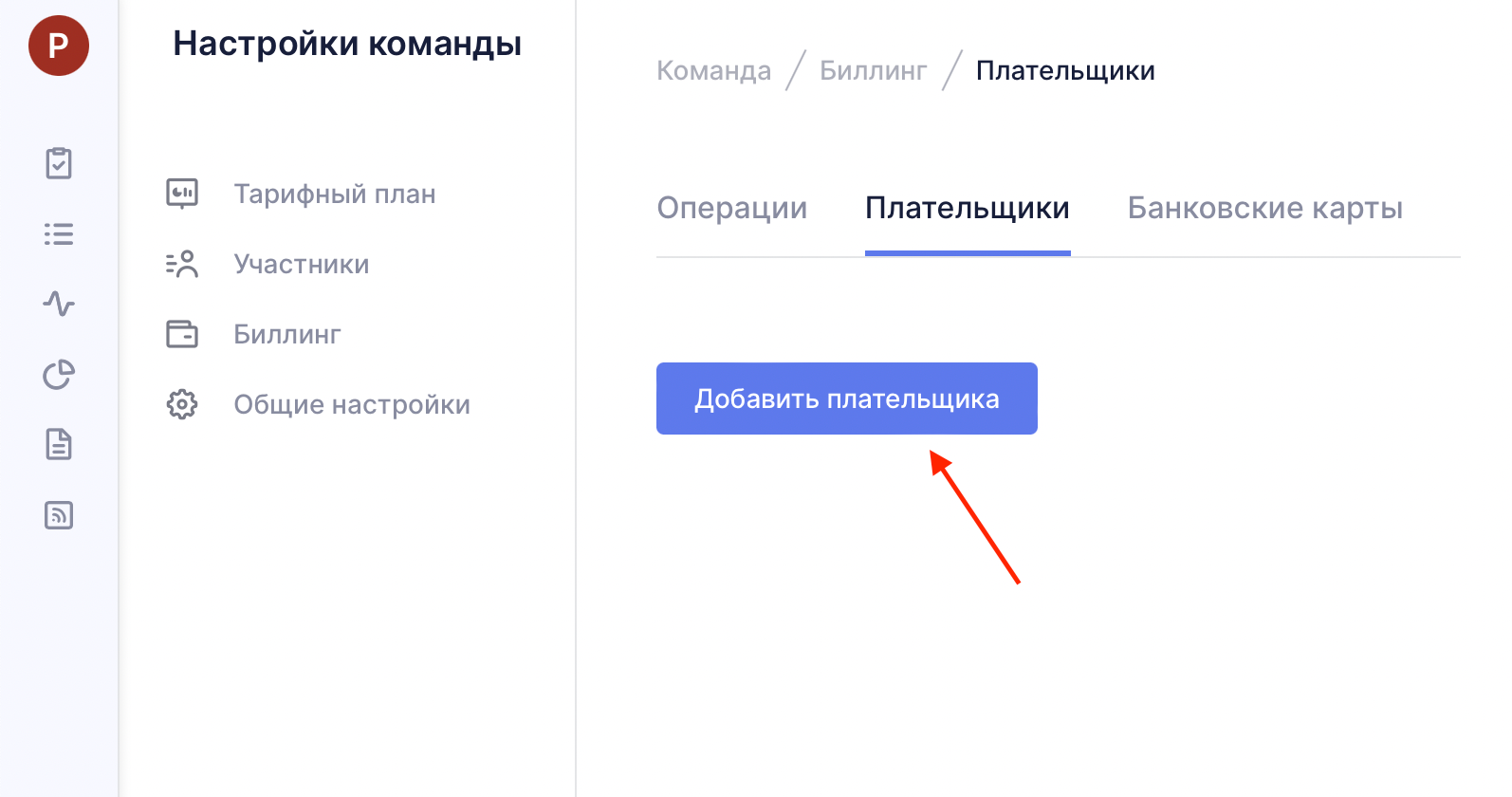
Task: Click the Биллинг breadcrumb link
Action: pyautogui.click(x=873, y=71)
